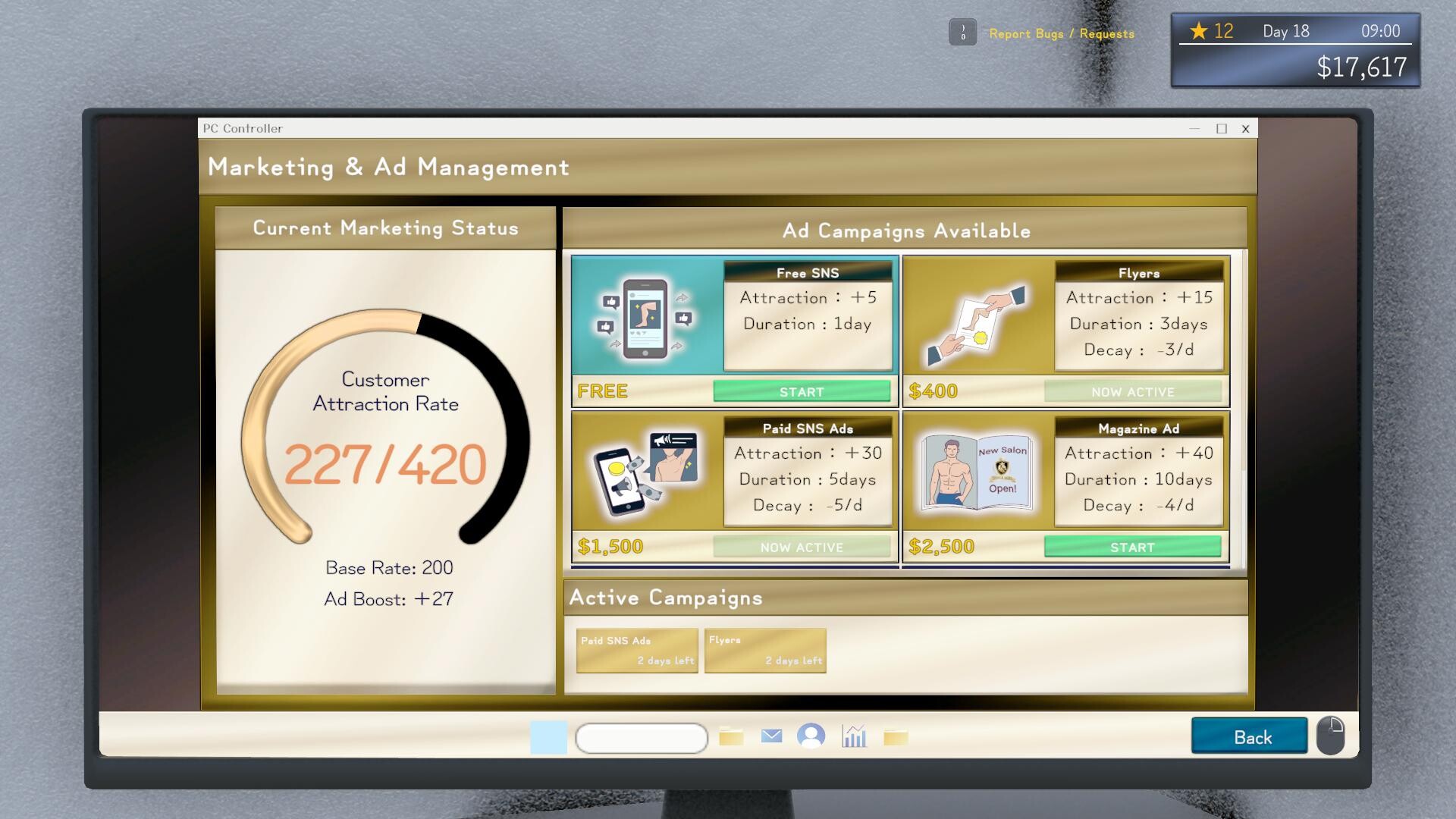Open the staff profile icon in the taskbar
This screenshot has height=819, width=1456.
click(x=812, y=736)
